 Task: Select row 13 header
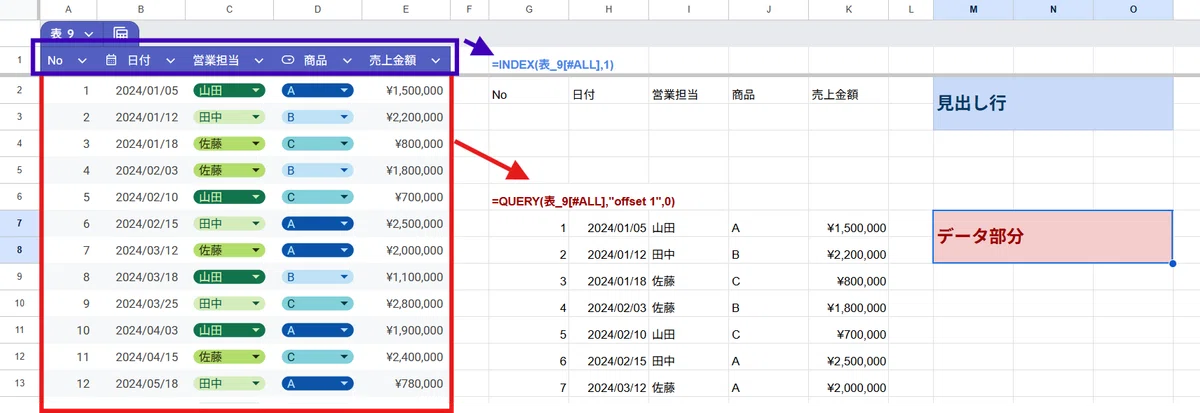(20, 382)
